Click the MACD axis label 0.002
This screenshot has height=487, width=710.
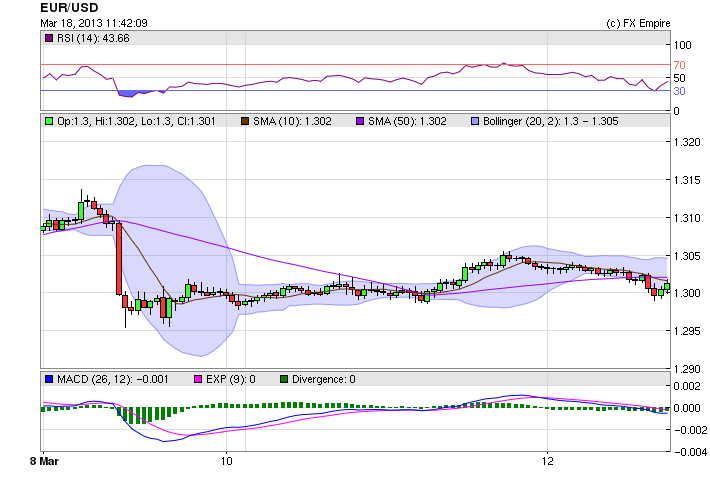tap(687, 386)
